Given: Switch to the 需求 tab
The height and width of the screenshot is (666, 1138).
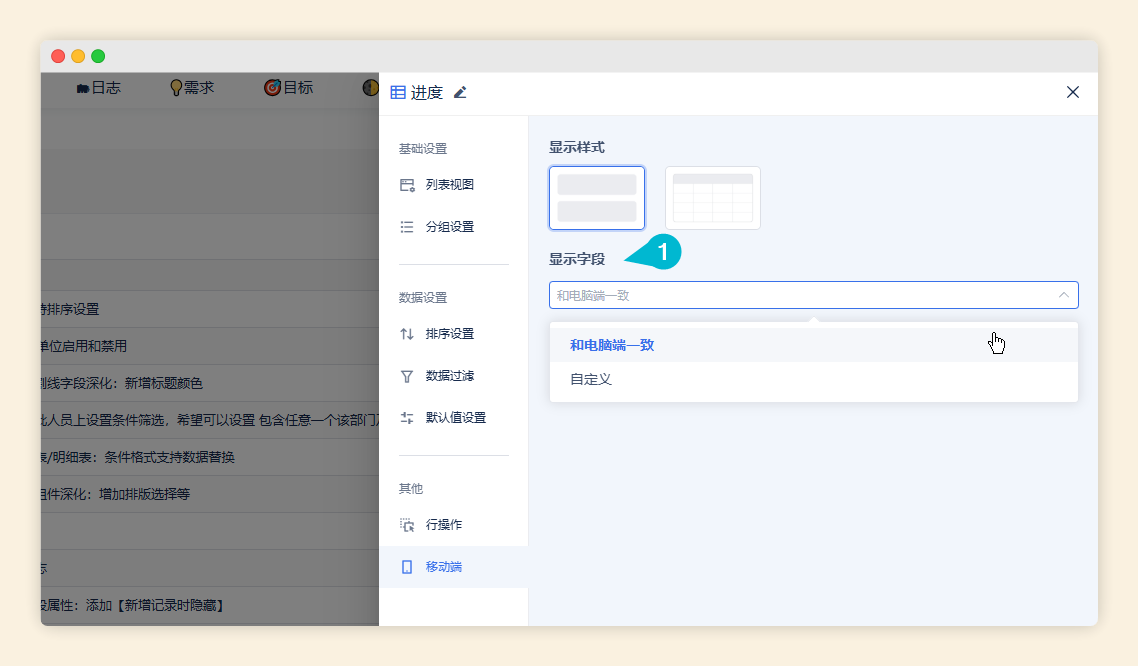Looking at the screenshot, I should 192,88.
